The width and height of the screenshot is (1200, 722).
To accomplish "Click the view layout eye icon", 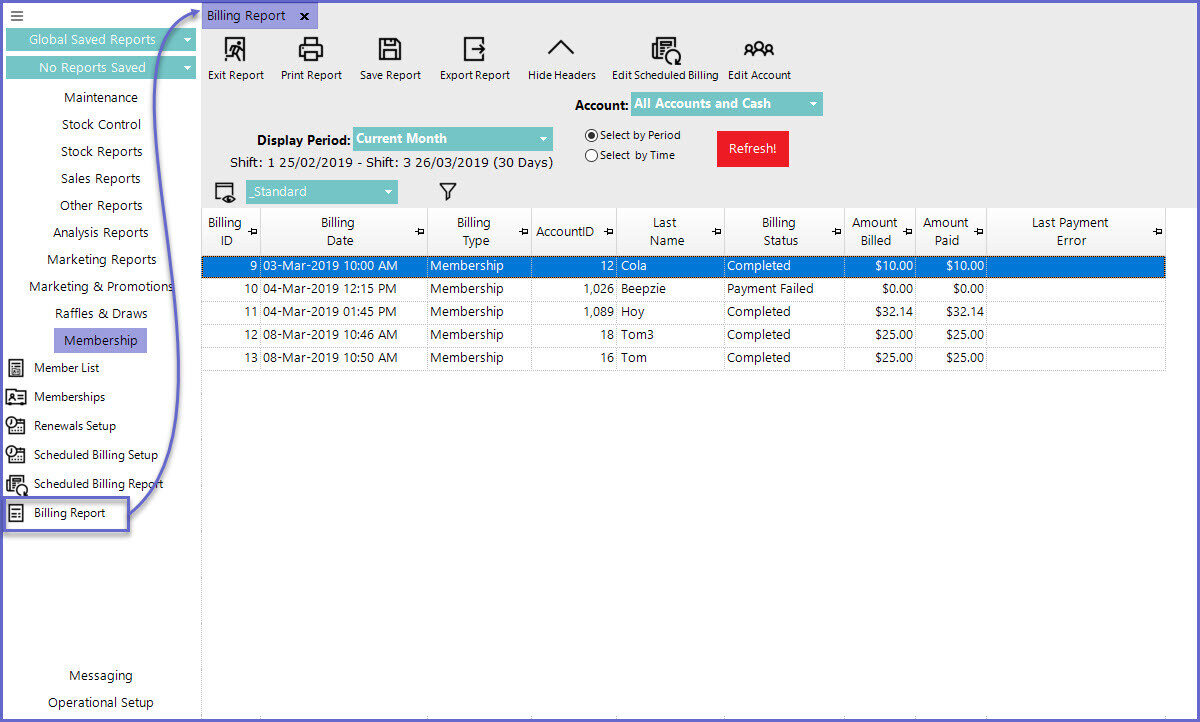I will (225, 192).
